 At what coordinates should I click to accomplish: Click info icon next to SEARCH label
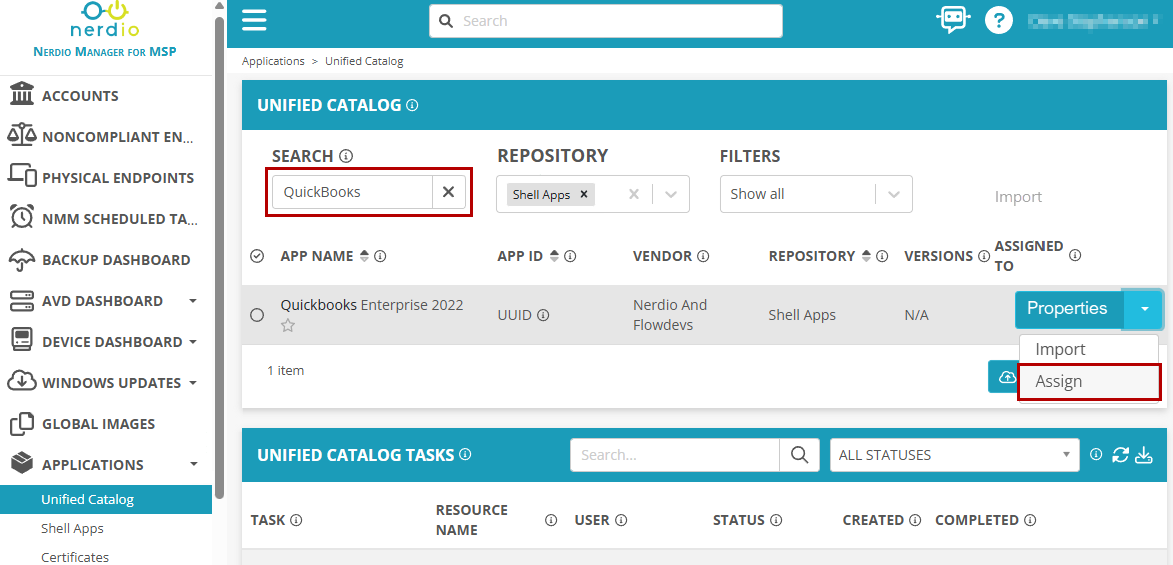346,156
